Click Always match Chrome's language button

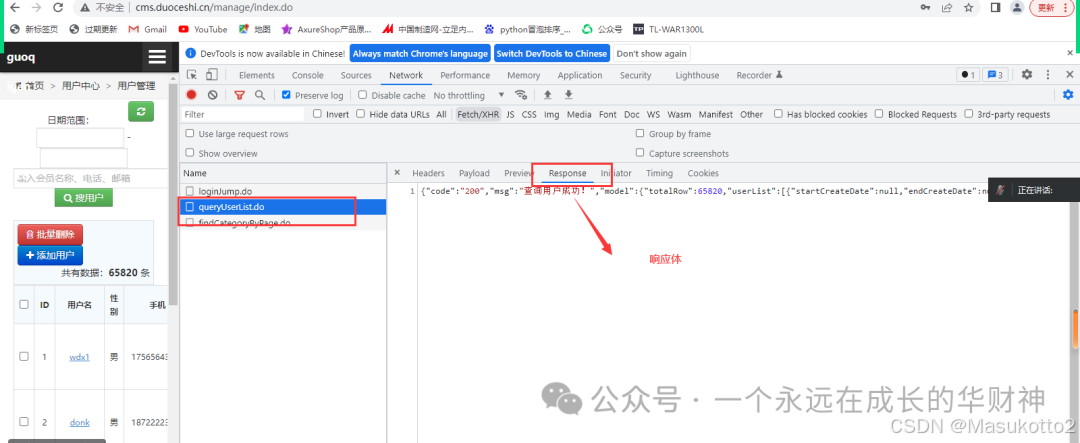pyautogui.click(x=420, y=53)
